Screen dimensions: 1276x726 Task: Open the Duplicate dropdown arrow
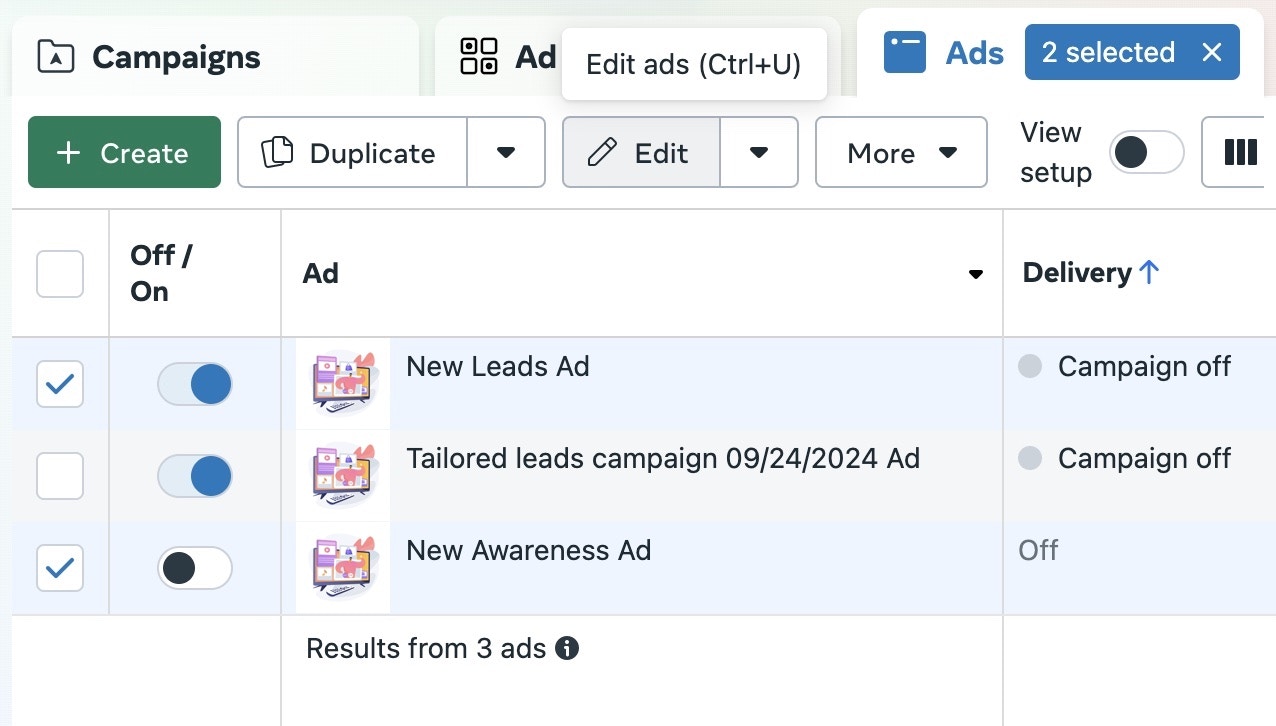[x=506, y=152]
